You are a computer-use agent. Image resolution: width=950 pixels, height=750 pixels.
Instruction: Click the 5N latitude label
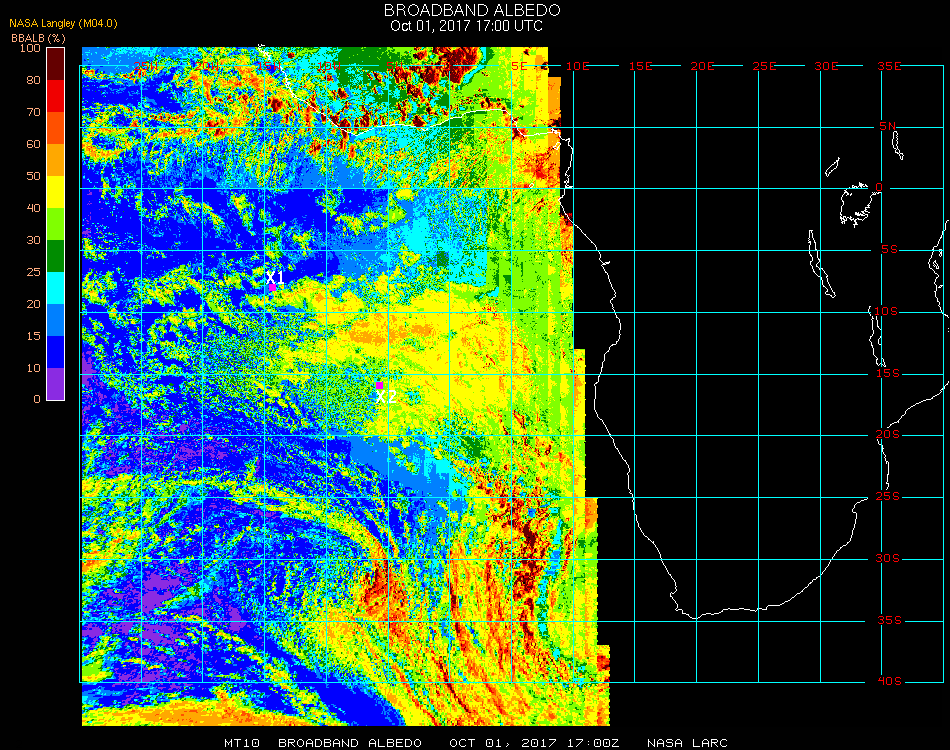click(x=888, y=126)
